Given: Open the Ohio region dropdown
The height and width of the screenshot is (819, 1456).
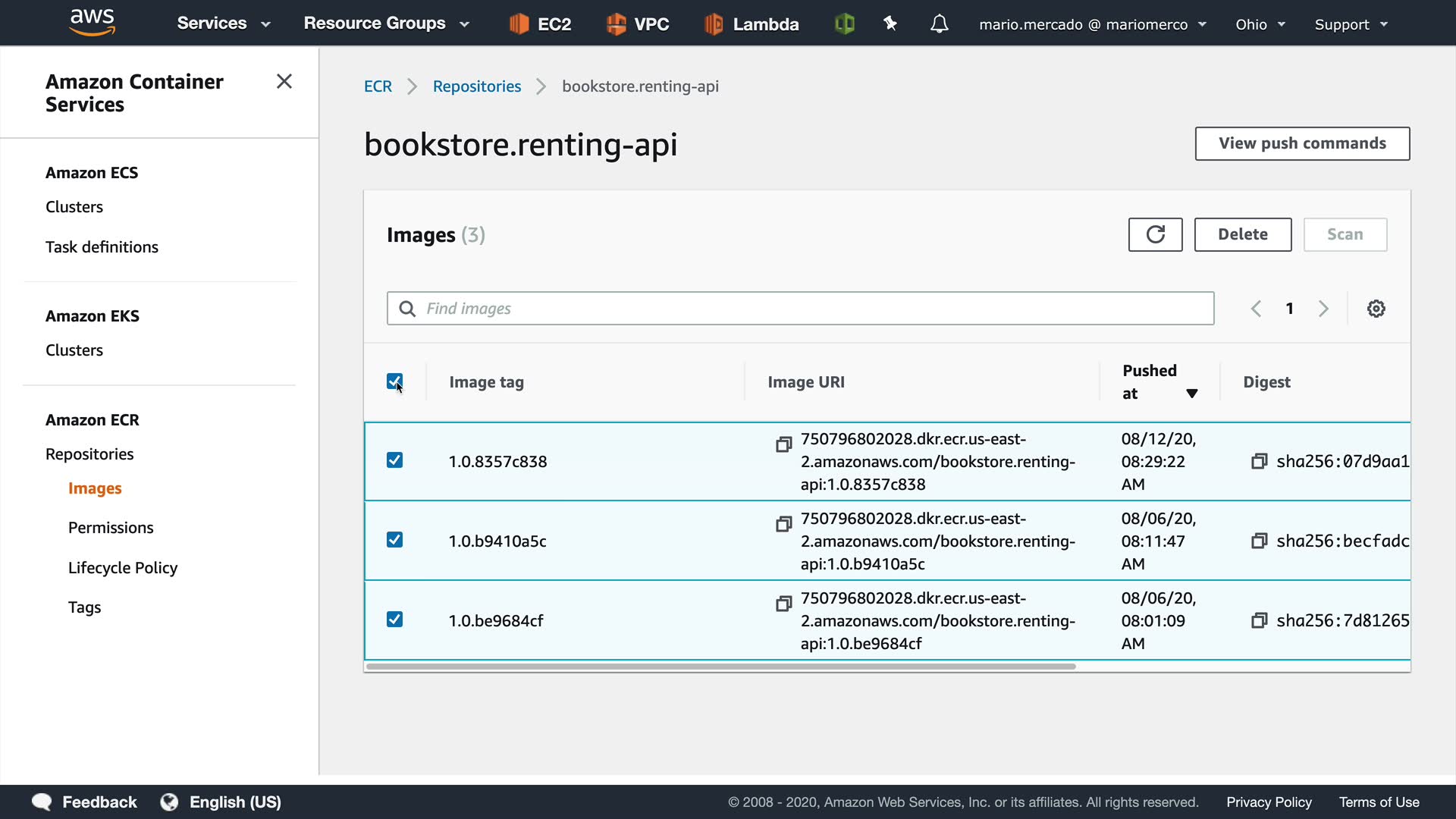Looking at the screenshot, I should pyautogui.click(x=1260, y=24).
